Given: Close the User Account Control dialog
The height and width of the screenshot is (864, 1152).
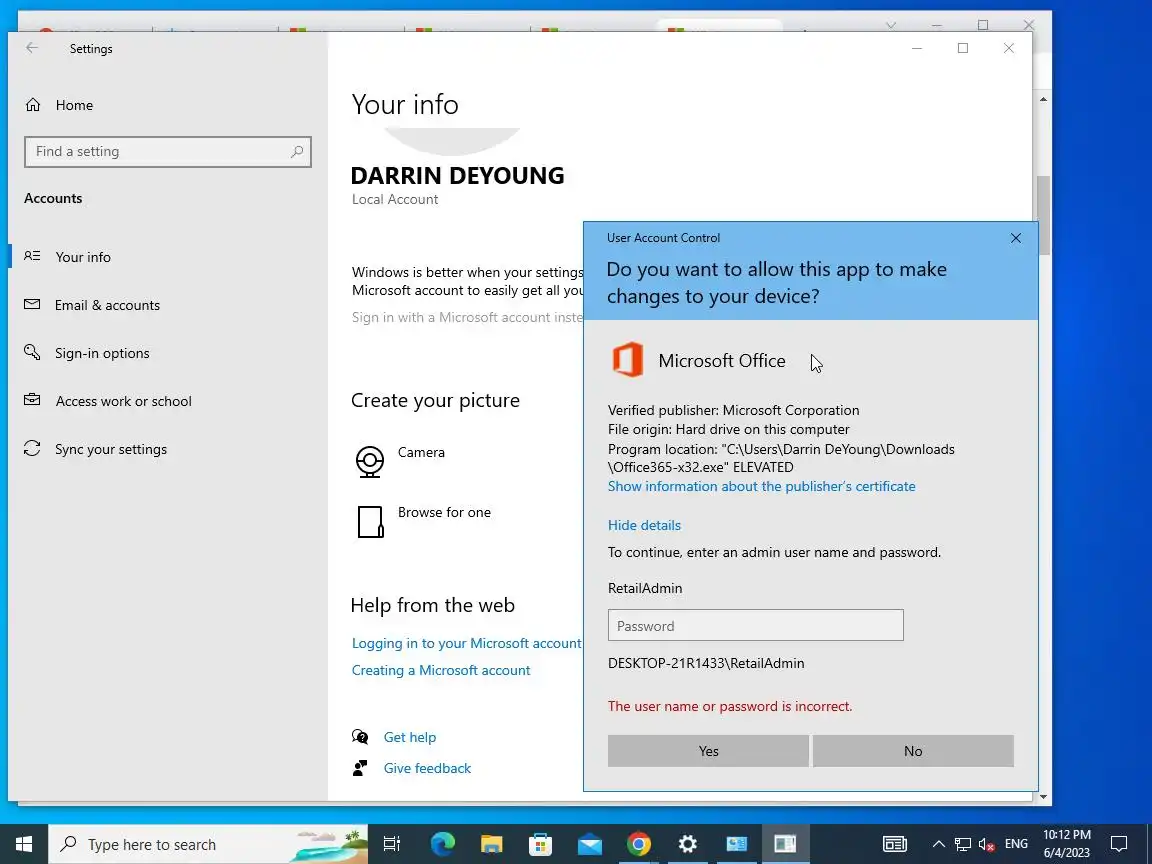Looking at the screenshot, I should click(1015, 238).
